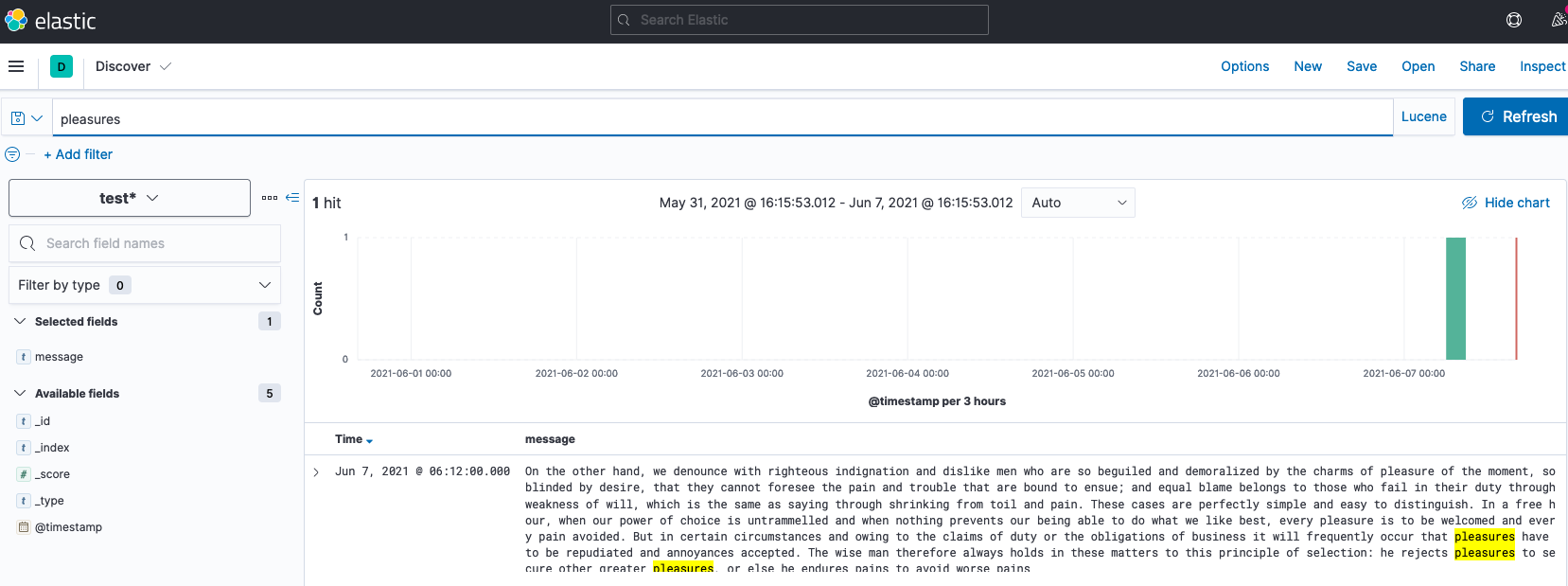This screenshot has width=1568, height=586.
Task: Click the 1 hit count text
Action: (x=326, y=203)
